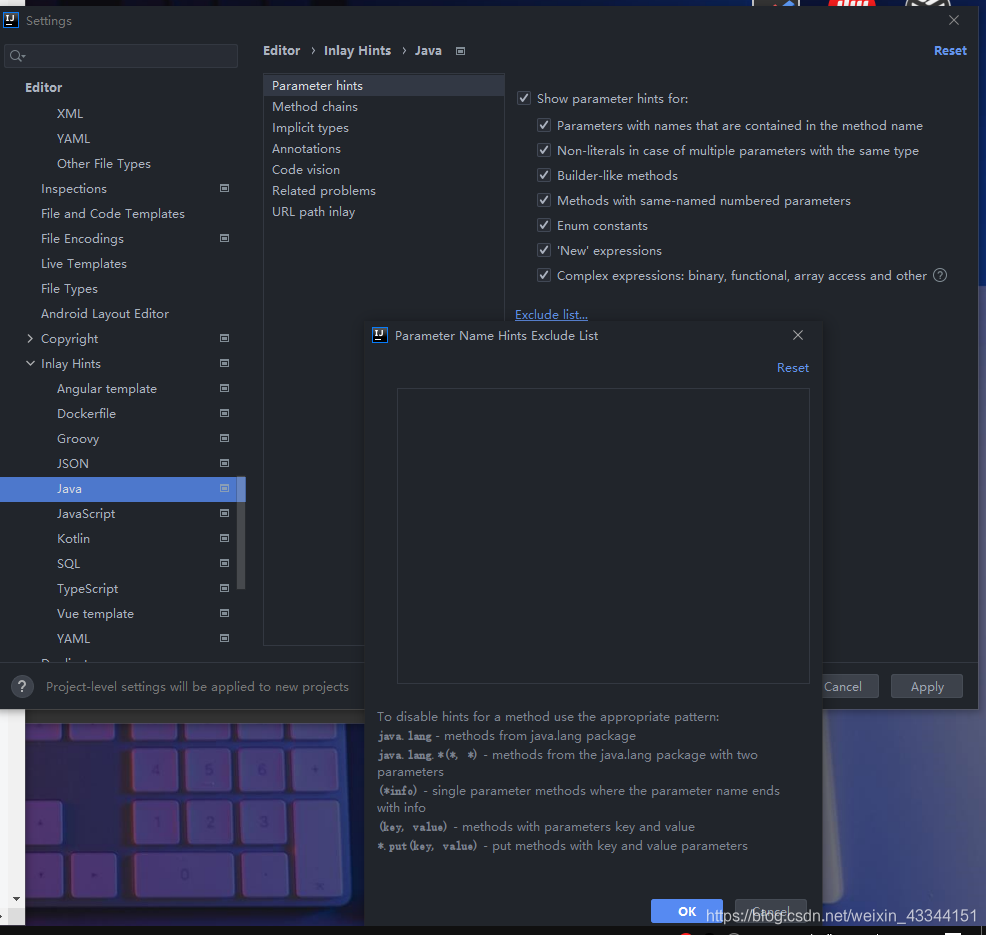Click the project-level icon beside Copyright

coord(224,338)
